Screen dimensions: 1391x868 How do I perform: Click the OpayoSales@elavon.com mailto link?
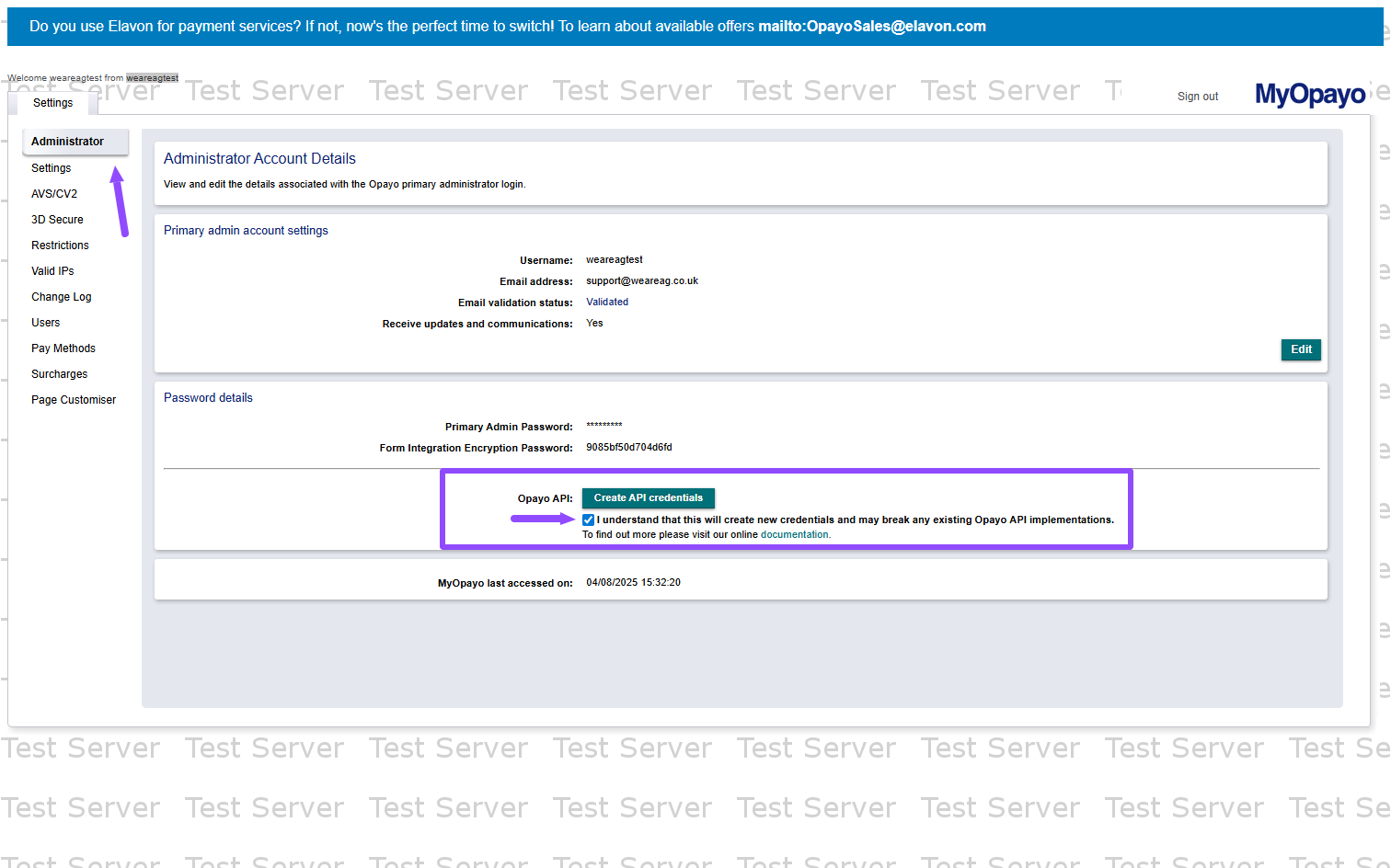pyautogui.click(x=872, y=27)
